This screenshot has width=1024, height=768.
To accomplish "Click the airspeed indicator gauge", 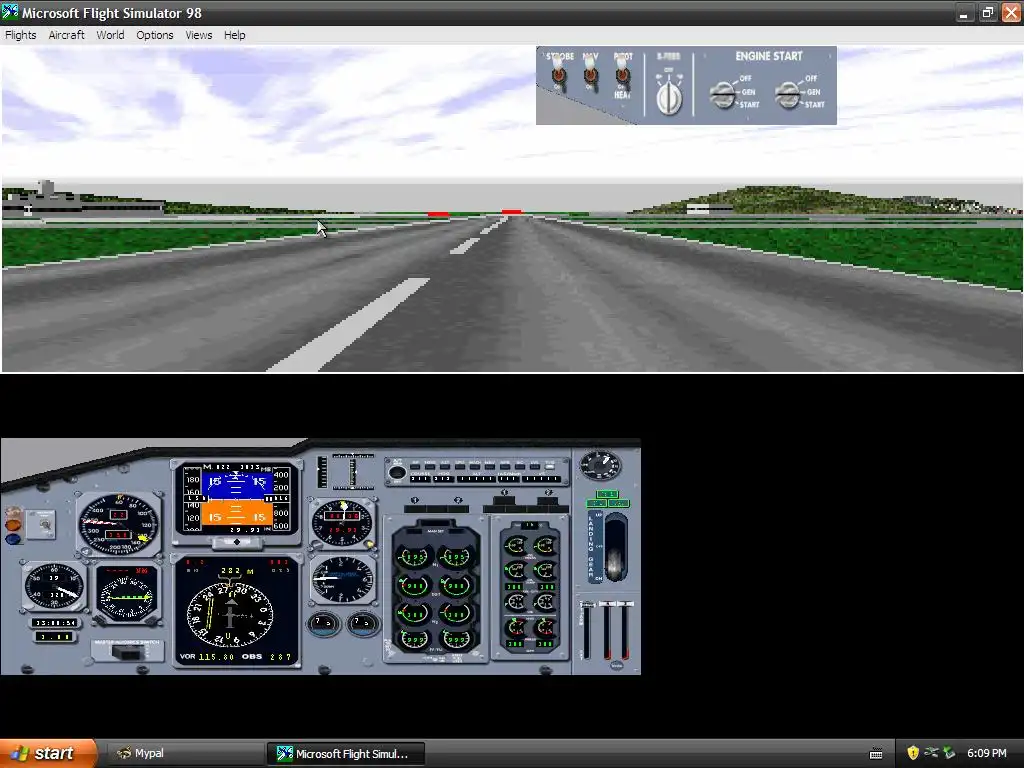I will pyautogui.click(x=119, y=524).
